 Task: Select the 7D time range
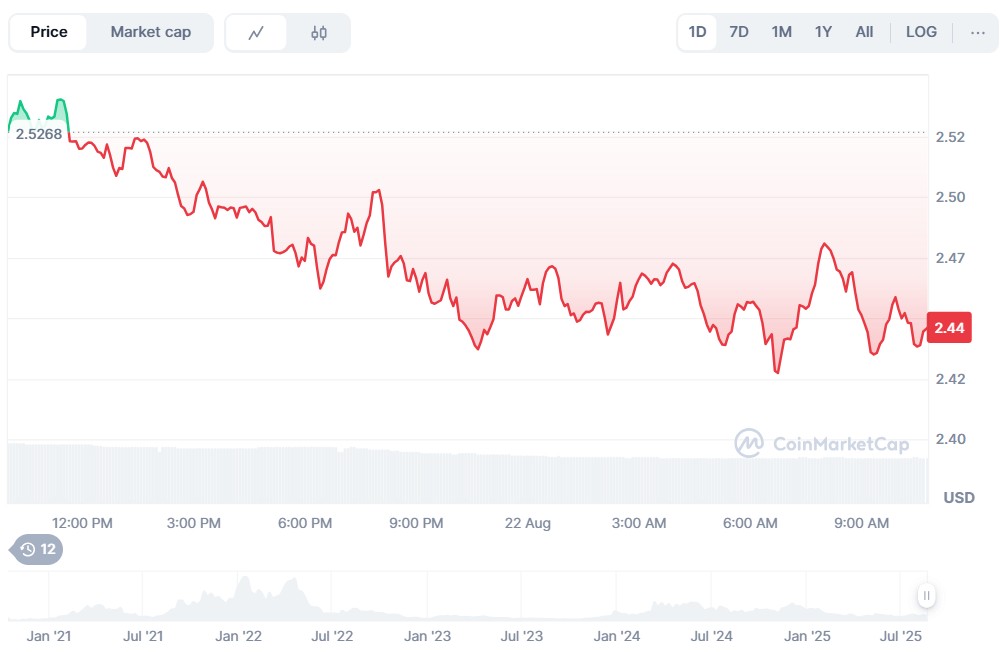pyautogui.click(x=739, y=32)
